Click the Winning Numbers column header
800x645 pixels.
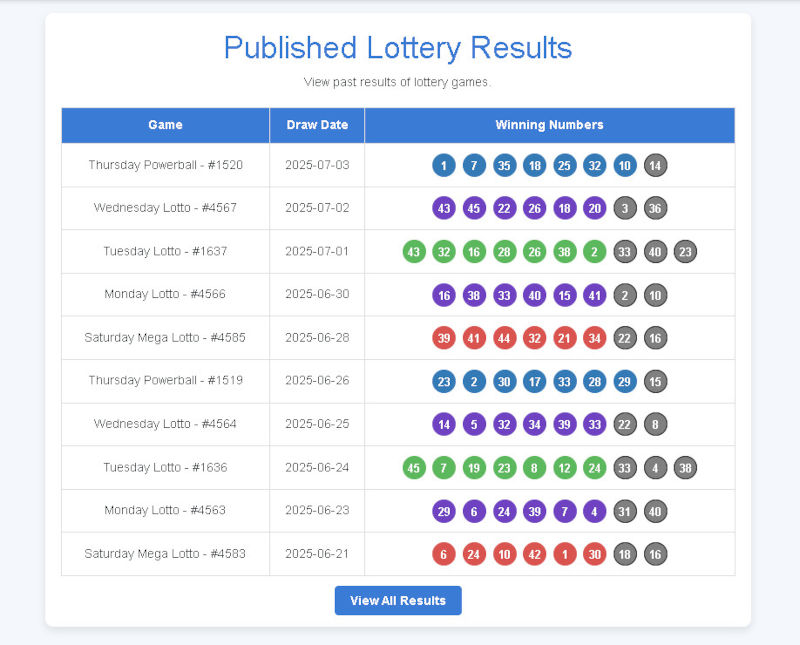[x=549, y=125]
